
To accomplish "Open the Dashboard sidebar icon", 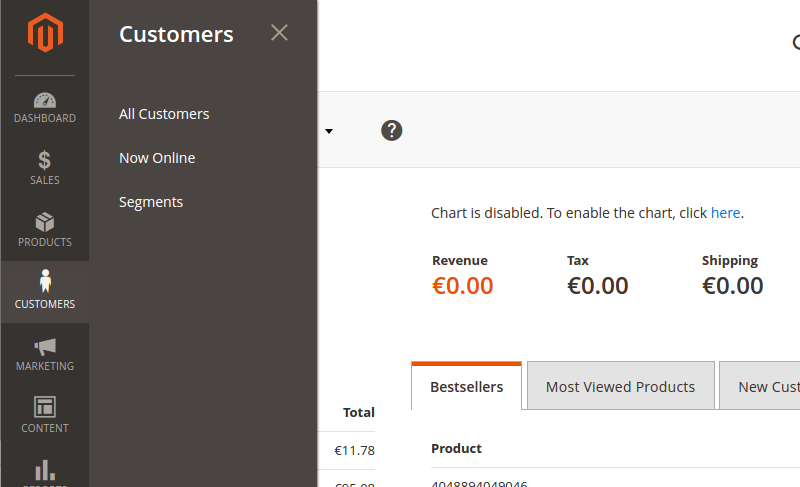I will pos(45,101).
